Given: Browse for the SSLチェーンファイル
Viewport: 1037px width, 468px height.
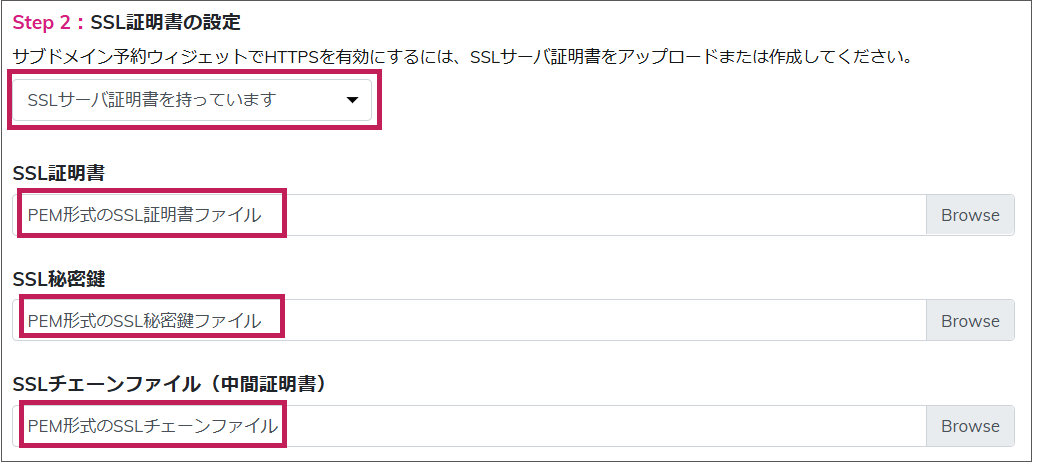Looking at the screenshot, I should pyautogui.click(x=969, y=426).
